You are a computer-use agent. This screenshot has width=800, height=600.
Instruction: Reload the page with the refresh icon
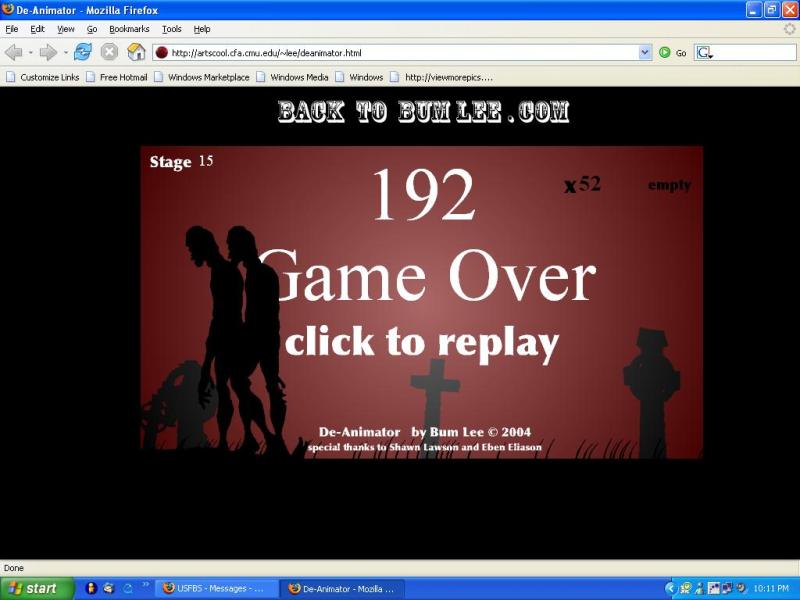(x=83, y=52)
